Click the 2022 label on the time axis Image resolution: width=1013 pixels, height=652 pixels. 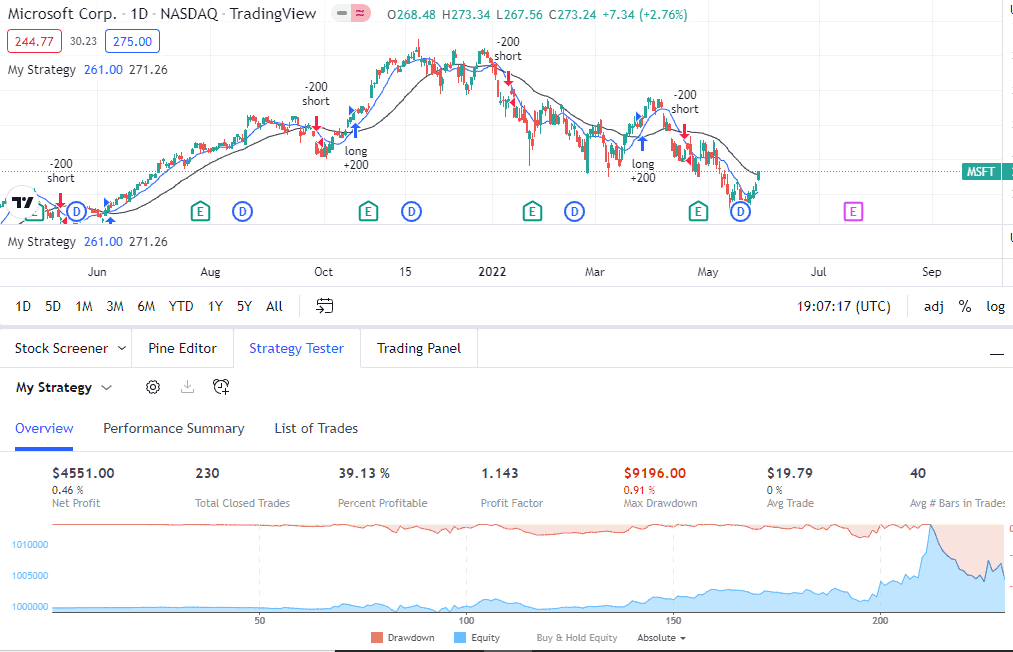492,271
